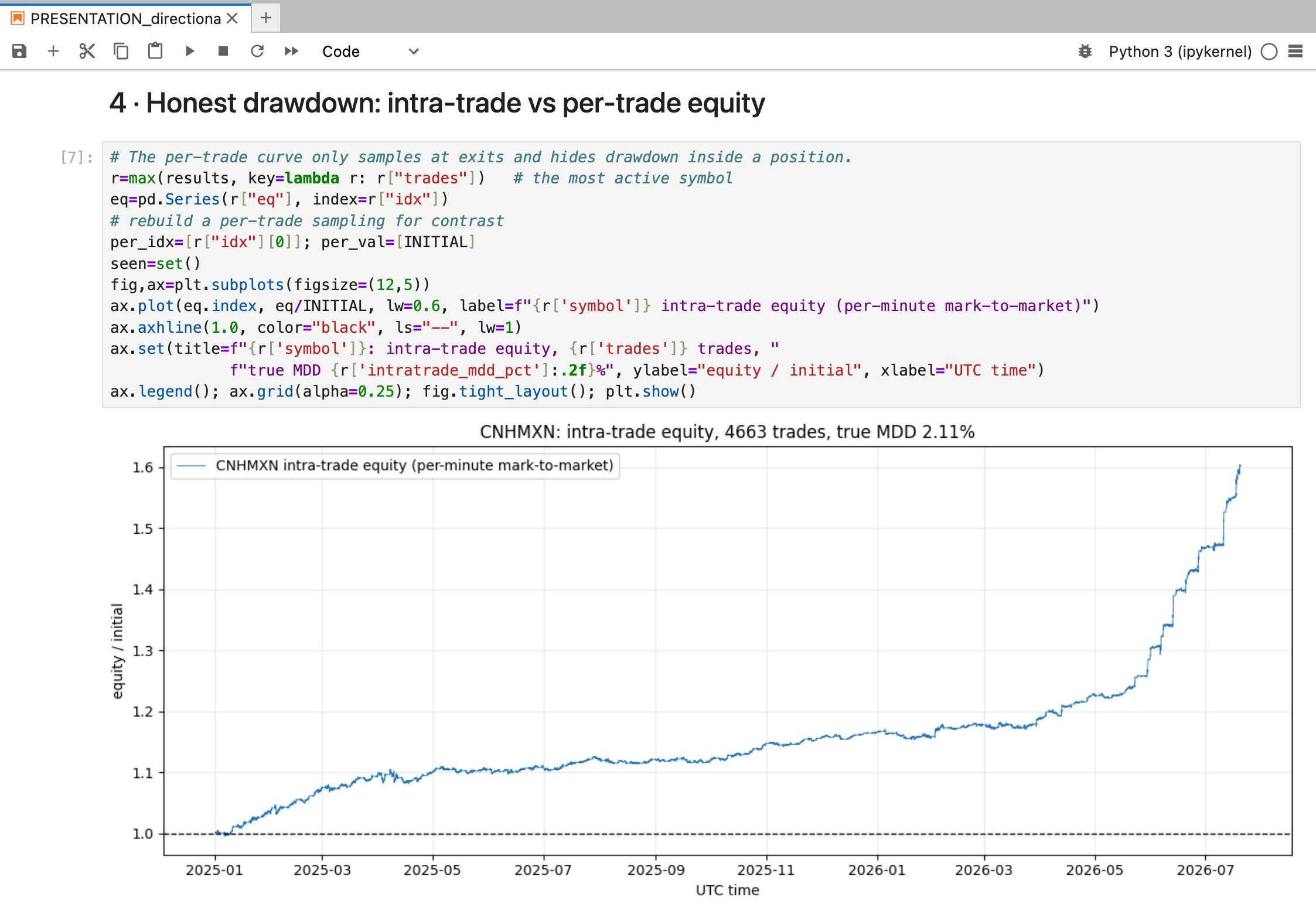Save the notebook with the disk icon
Screen dimensions: 1316x921
click(19, 52)
